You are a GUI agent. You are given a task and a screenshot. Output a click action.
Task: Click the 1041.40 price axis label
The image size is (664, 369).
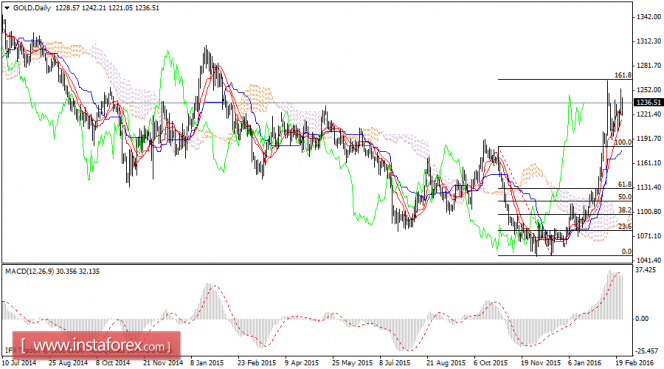(x=648, y=260)
